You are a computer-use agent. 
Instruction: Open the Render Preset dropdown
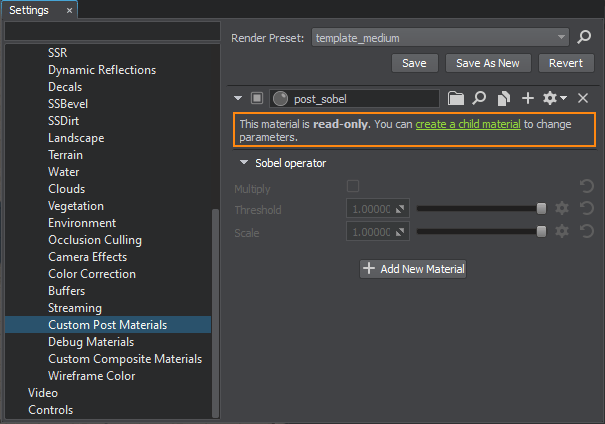click(x=439, y=38)
